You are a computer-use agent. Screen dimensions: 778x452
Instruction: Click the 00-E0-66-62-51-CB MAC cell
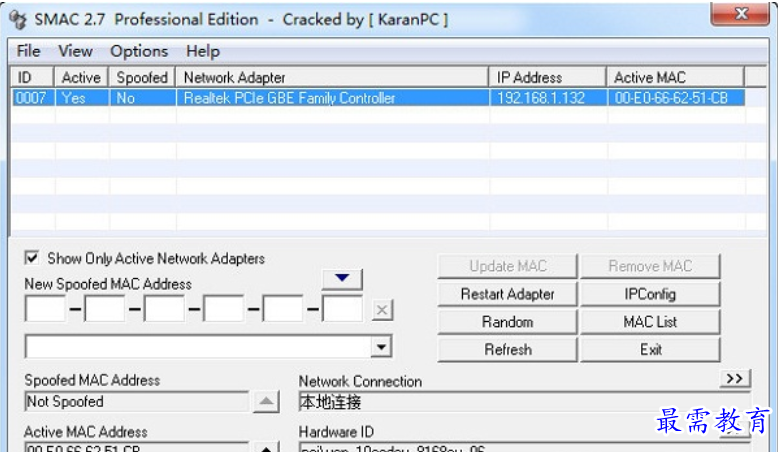pyautogui.click(x=676, y=98)
